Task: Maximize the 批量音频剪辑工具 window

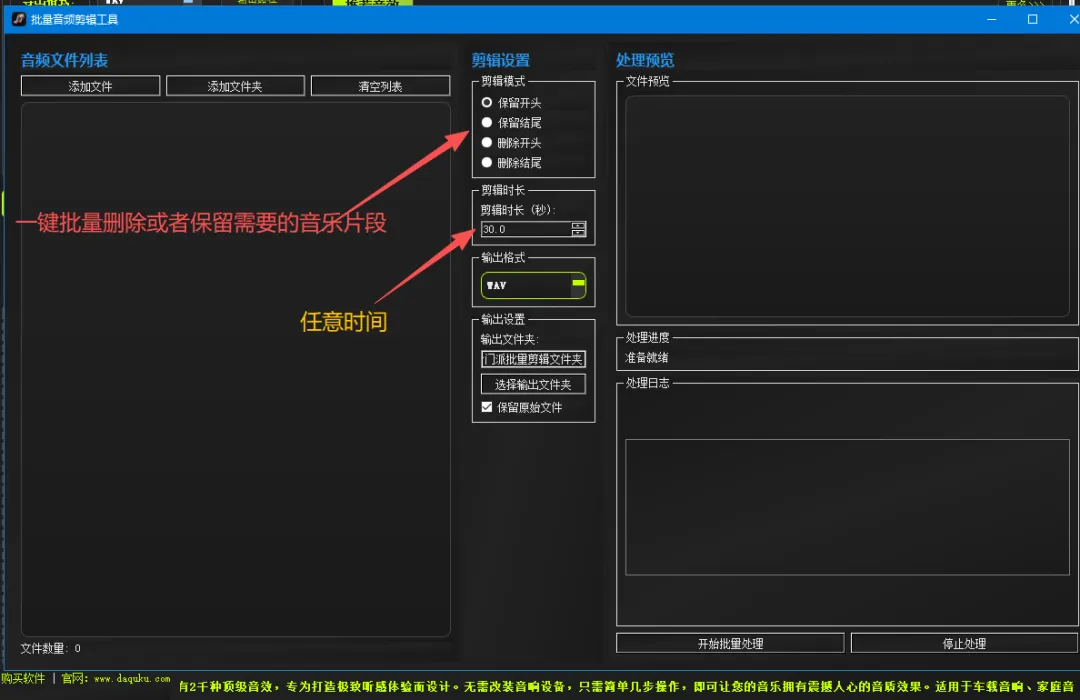Action: coord(1032,19)
